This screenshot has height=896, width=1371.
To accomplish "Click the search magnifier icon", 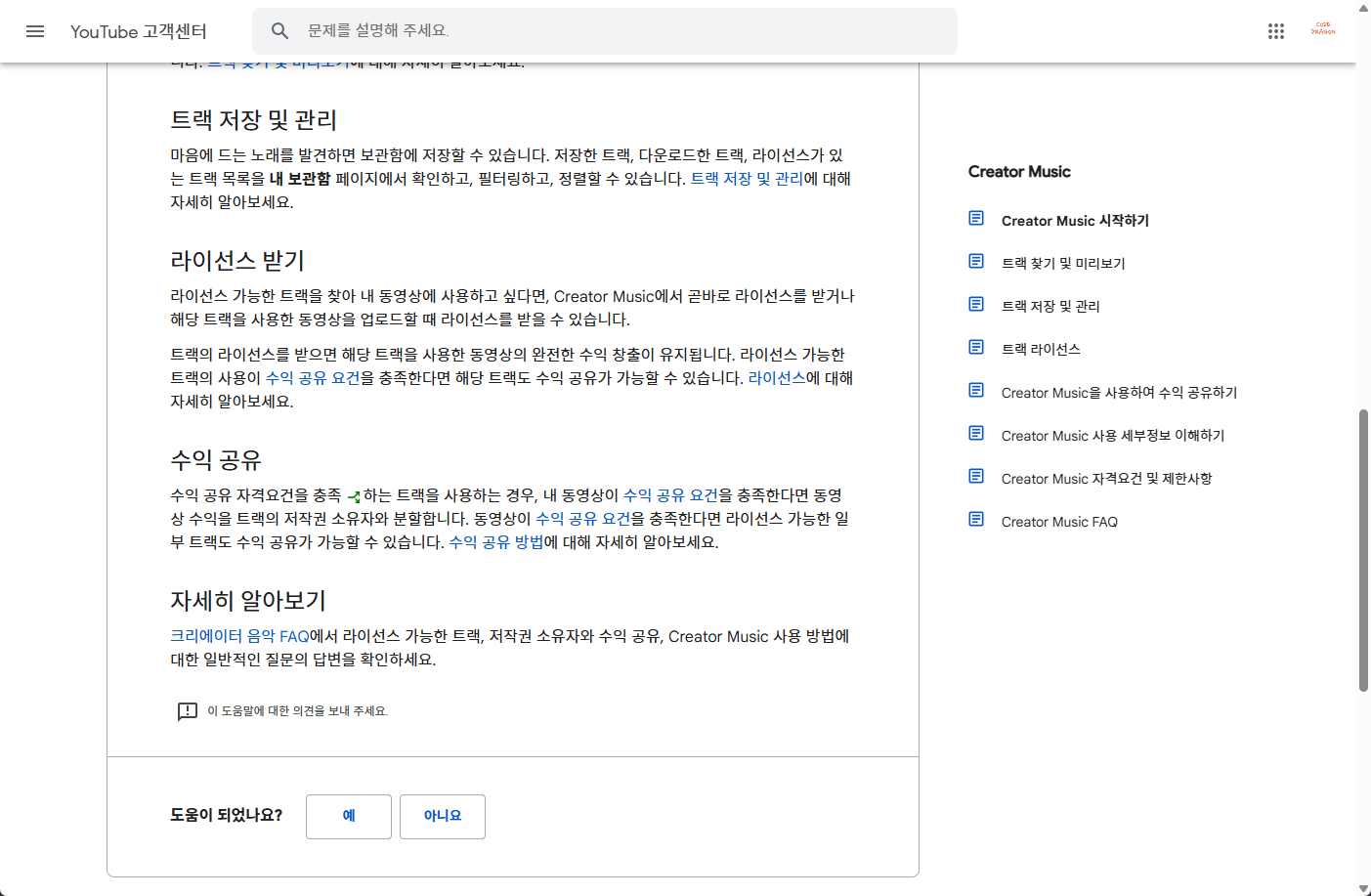I will pos(279,31).
